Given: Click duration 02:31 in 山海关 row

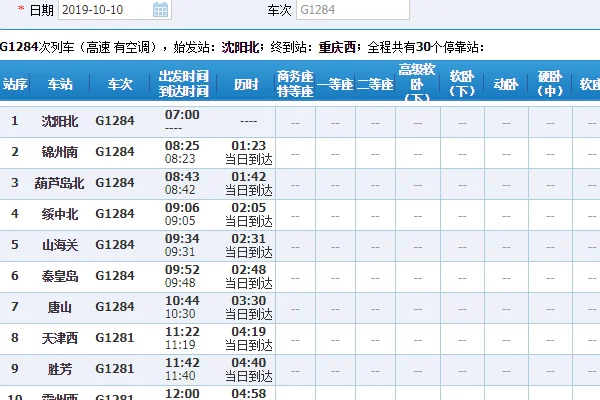Looking at the screenshot, I should click(249, 238).
